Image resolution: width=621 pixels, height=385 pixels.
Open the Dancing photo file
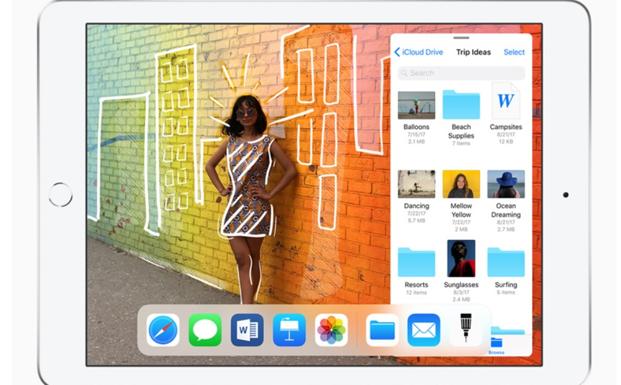pos(416,184)
